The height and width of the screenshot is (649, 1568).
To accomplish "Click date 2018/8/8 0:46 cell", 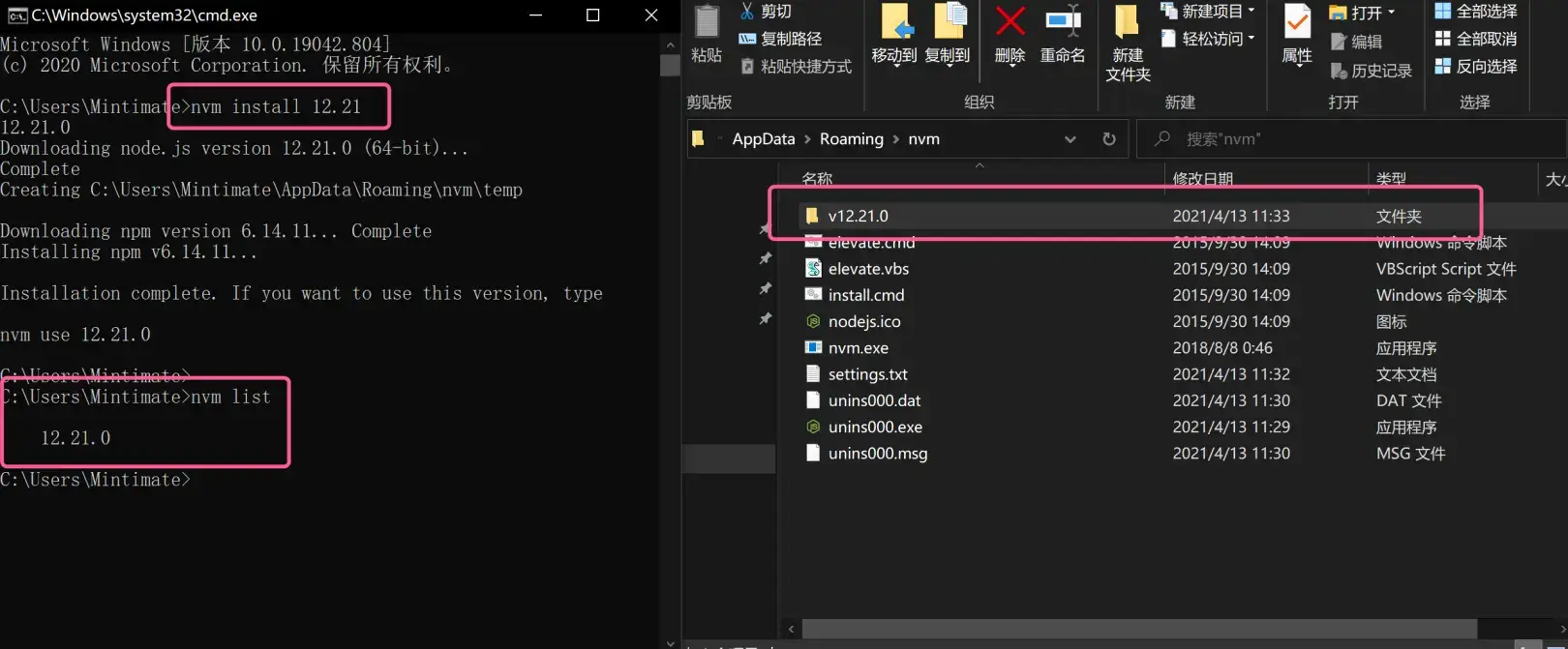I will point(1222,348).
